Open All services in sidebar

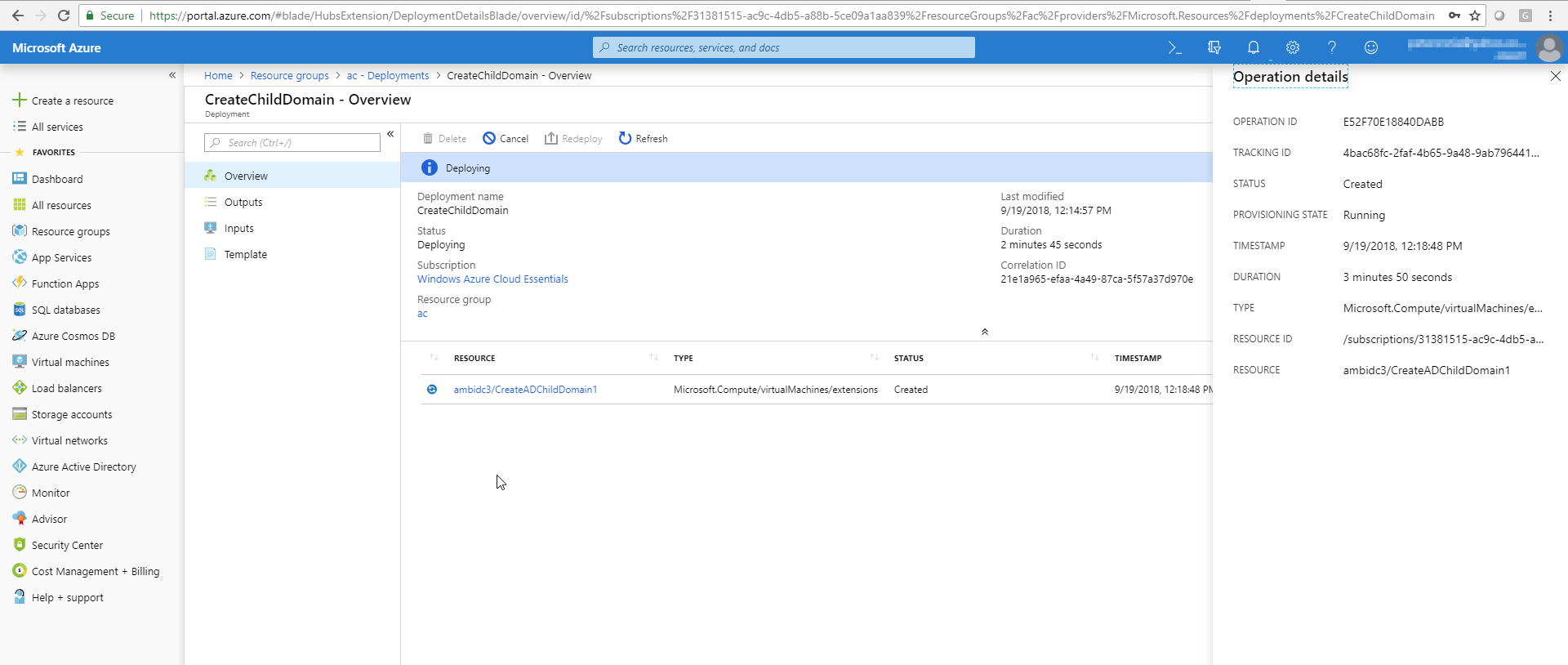(57, 127)
